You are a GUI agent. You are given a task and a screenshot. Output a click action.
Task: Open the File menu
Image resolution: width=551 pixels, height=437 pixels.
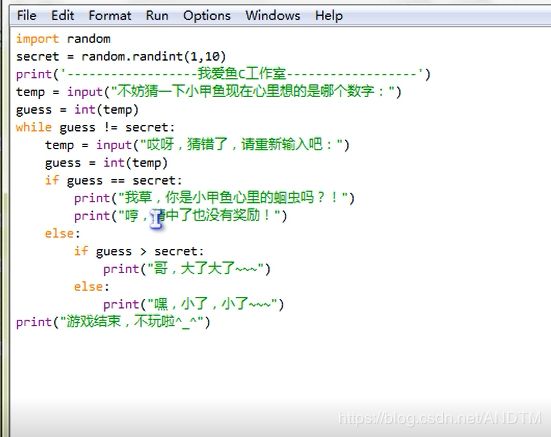pos(26,15)
